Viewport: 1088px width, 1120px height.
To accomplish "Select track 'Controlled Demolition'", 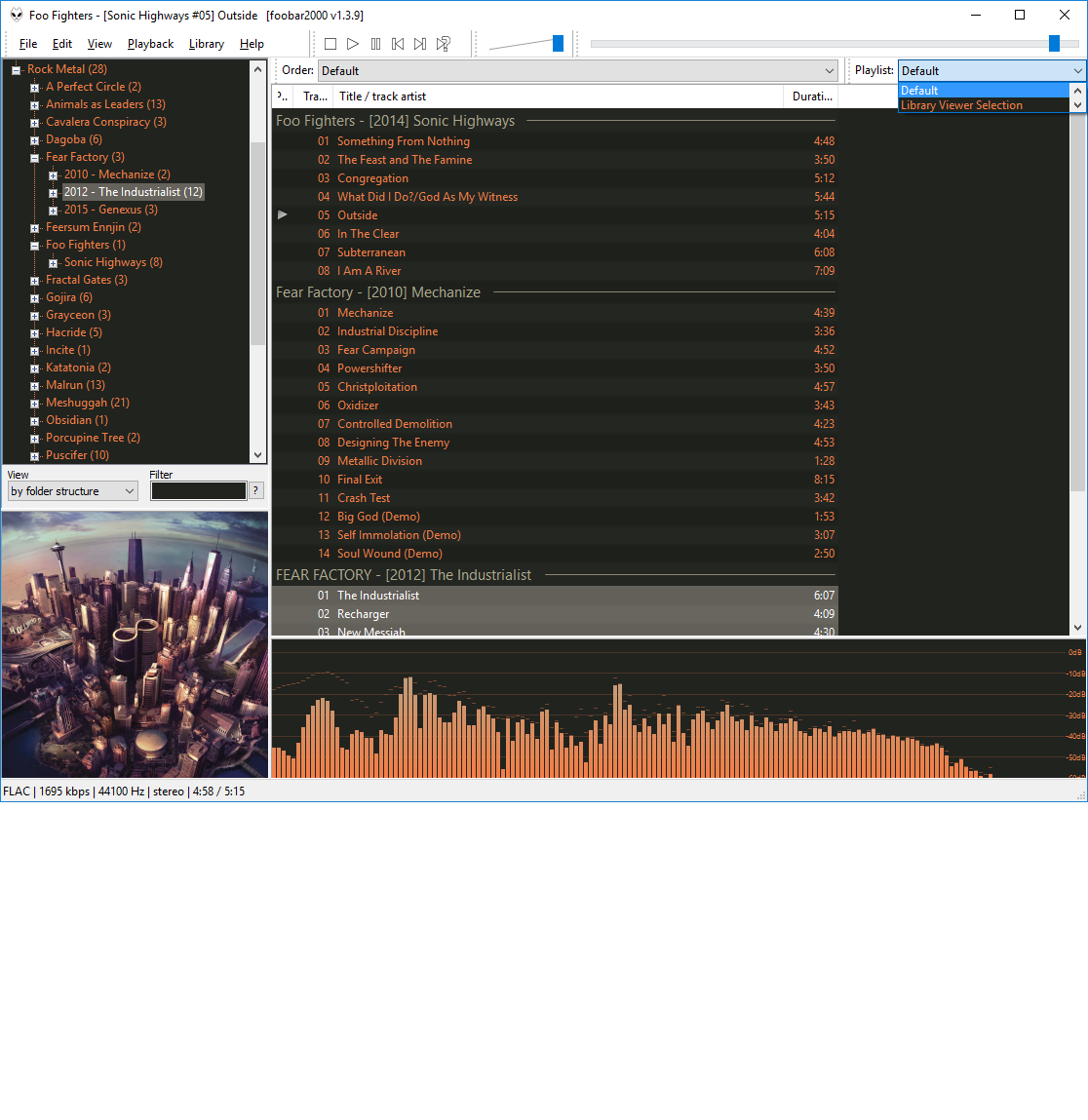I will coord(555,424).
